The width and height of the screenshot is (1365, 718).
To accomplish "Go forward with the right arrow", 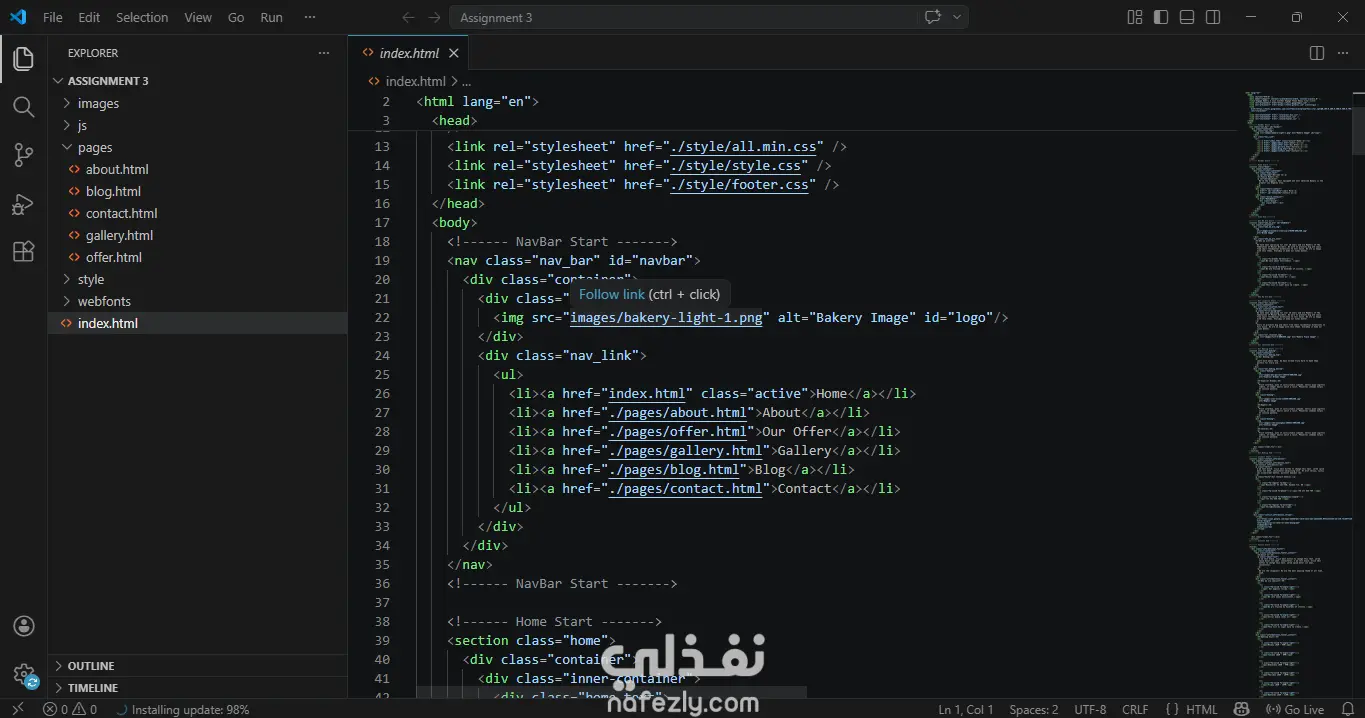I will pos(434,17).
